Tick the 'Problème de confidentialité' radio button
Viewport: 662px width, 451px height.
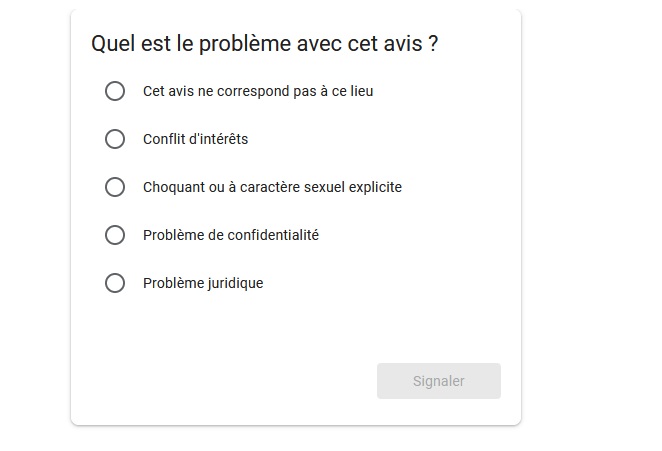tap(115, 235)
